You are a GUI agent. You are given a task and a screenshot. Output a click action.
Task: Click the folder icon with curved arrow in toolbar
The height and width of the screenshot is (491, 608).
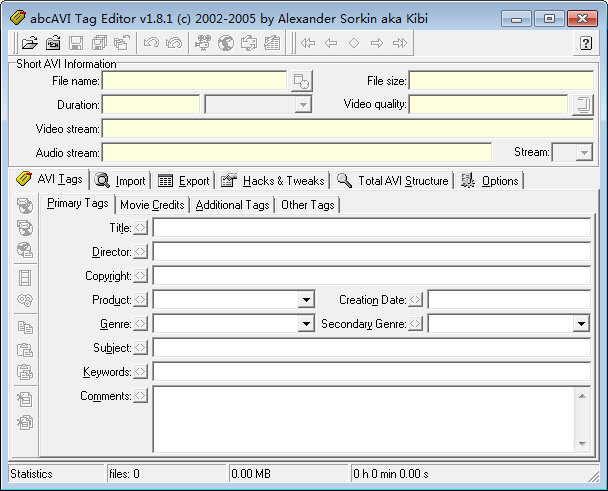click(122, 43)
